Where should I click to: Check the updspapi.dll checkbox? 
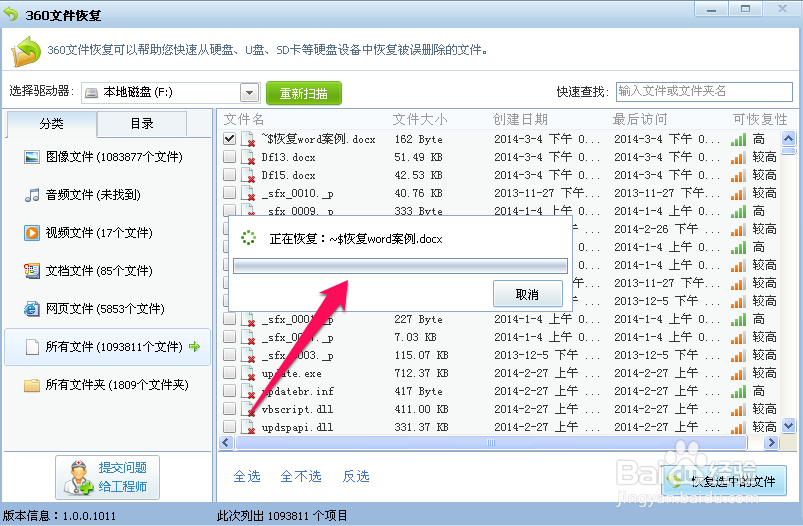click(x=229, y=426)
